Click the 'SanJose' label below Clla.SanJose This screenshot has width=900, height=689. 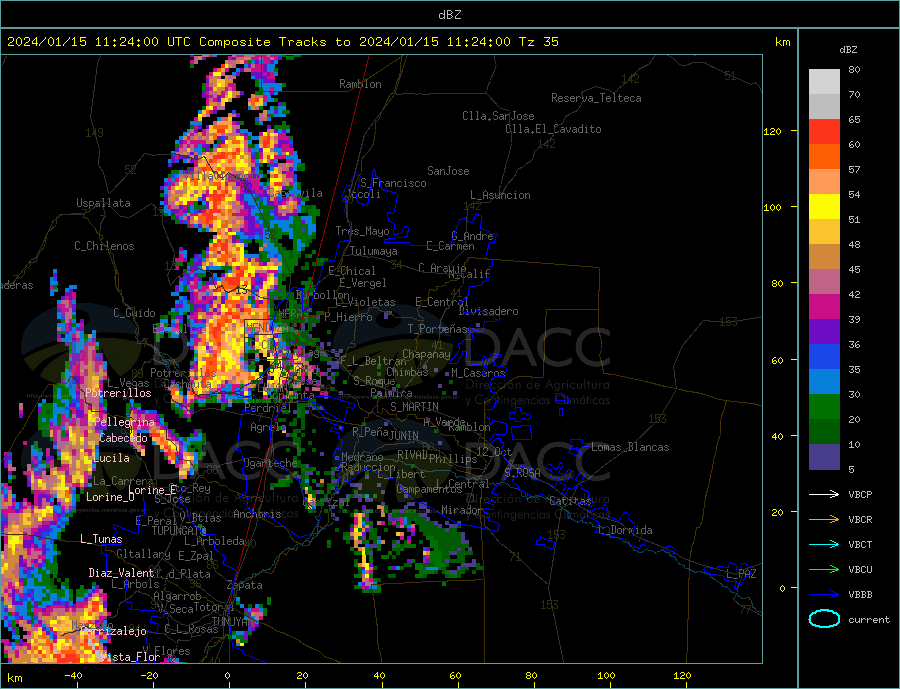coord(448,171)
